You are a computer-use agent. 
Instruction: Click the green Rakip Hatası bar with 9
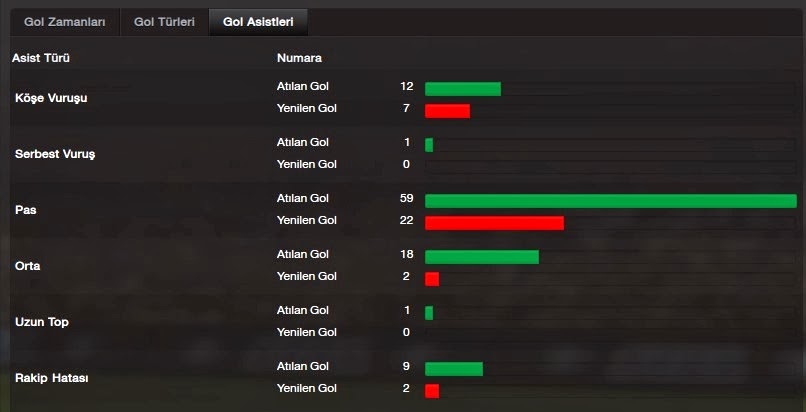[x=454, y=369]
